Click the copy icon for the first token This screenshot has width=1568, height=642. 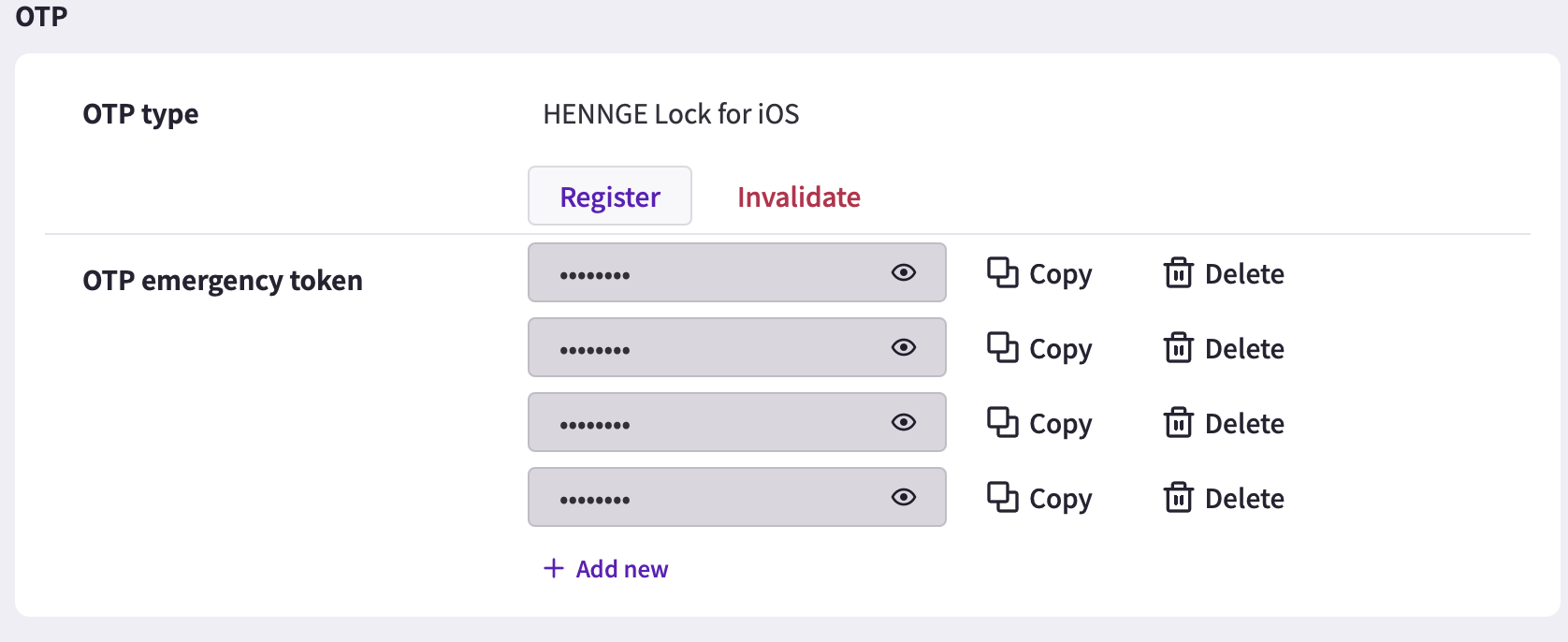[1002, 272]
